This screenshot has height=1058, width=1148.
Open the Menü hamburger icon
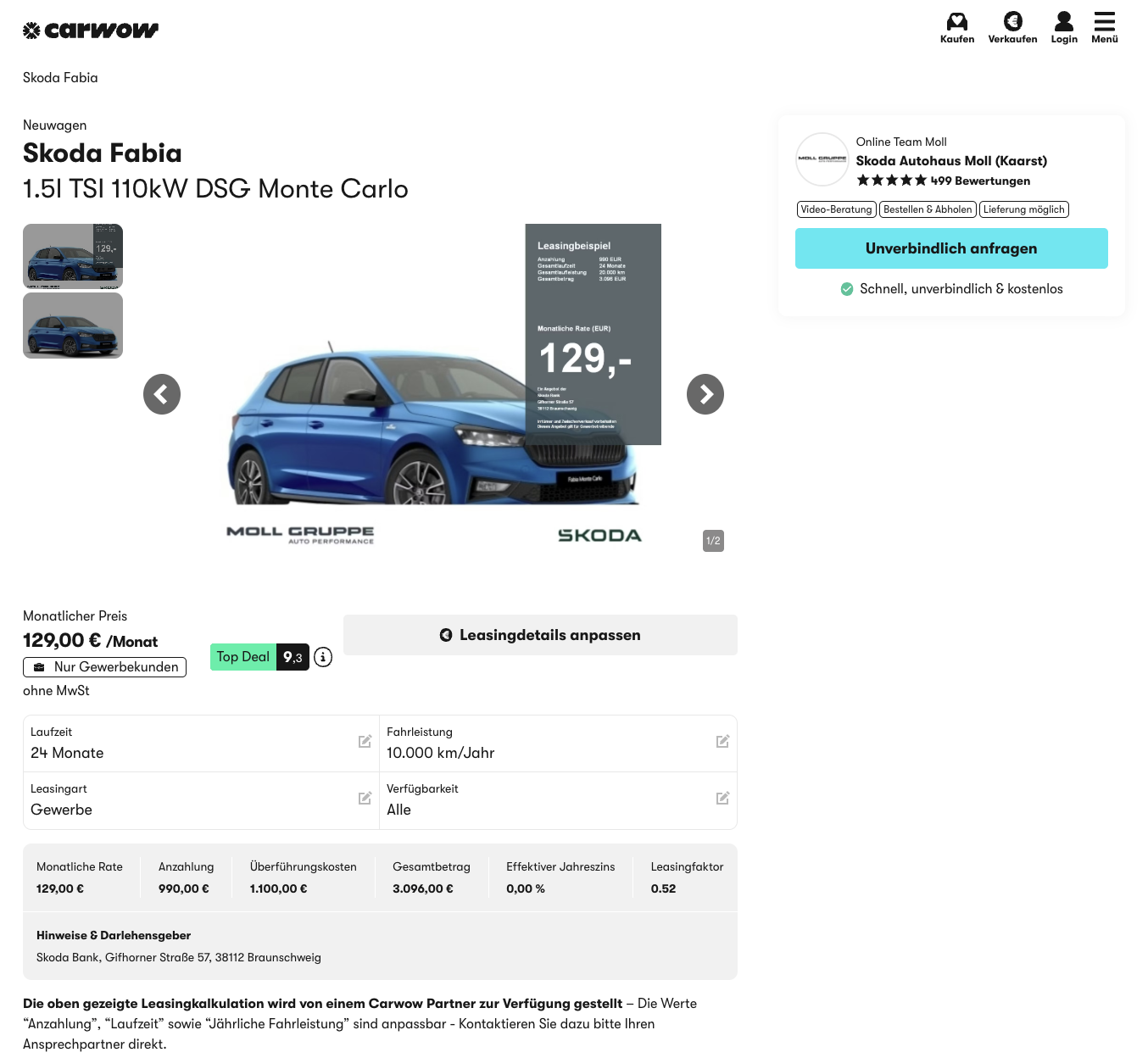pos(1104,22)
